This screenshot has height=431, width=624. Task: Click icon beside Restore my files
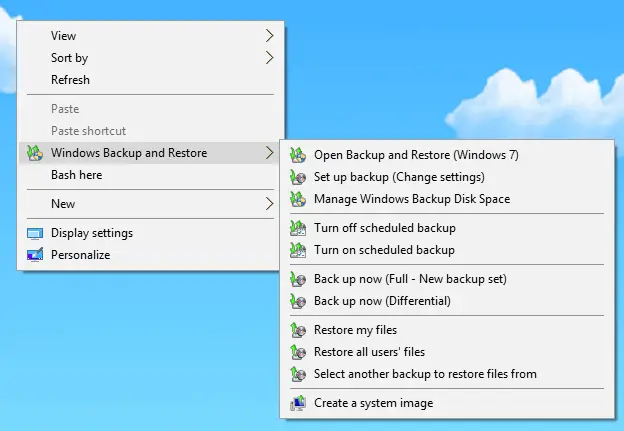click(x=298, y=330)
